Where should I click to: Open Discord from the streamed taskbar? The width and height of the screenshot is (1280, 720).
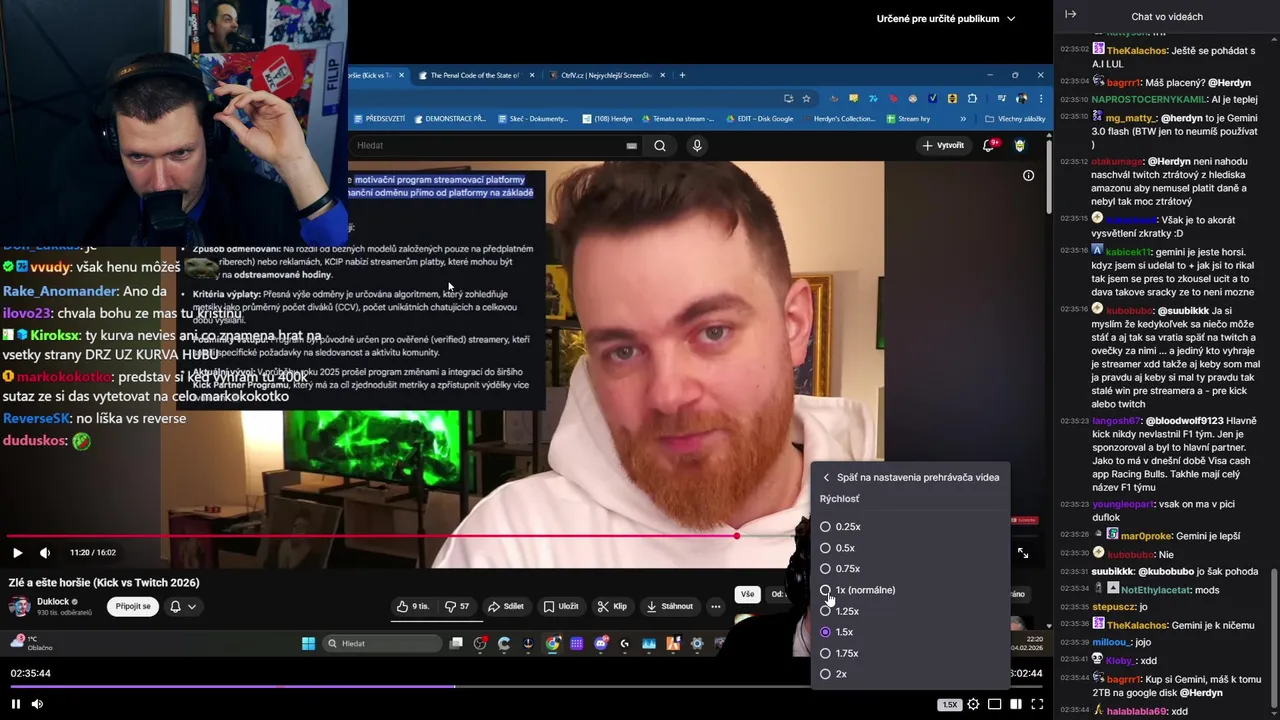click(x=601, y=643)
